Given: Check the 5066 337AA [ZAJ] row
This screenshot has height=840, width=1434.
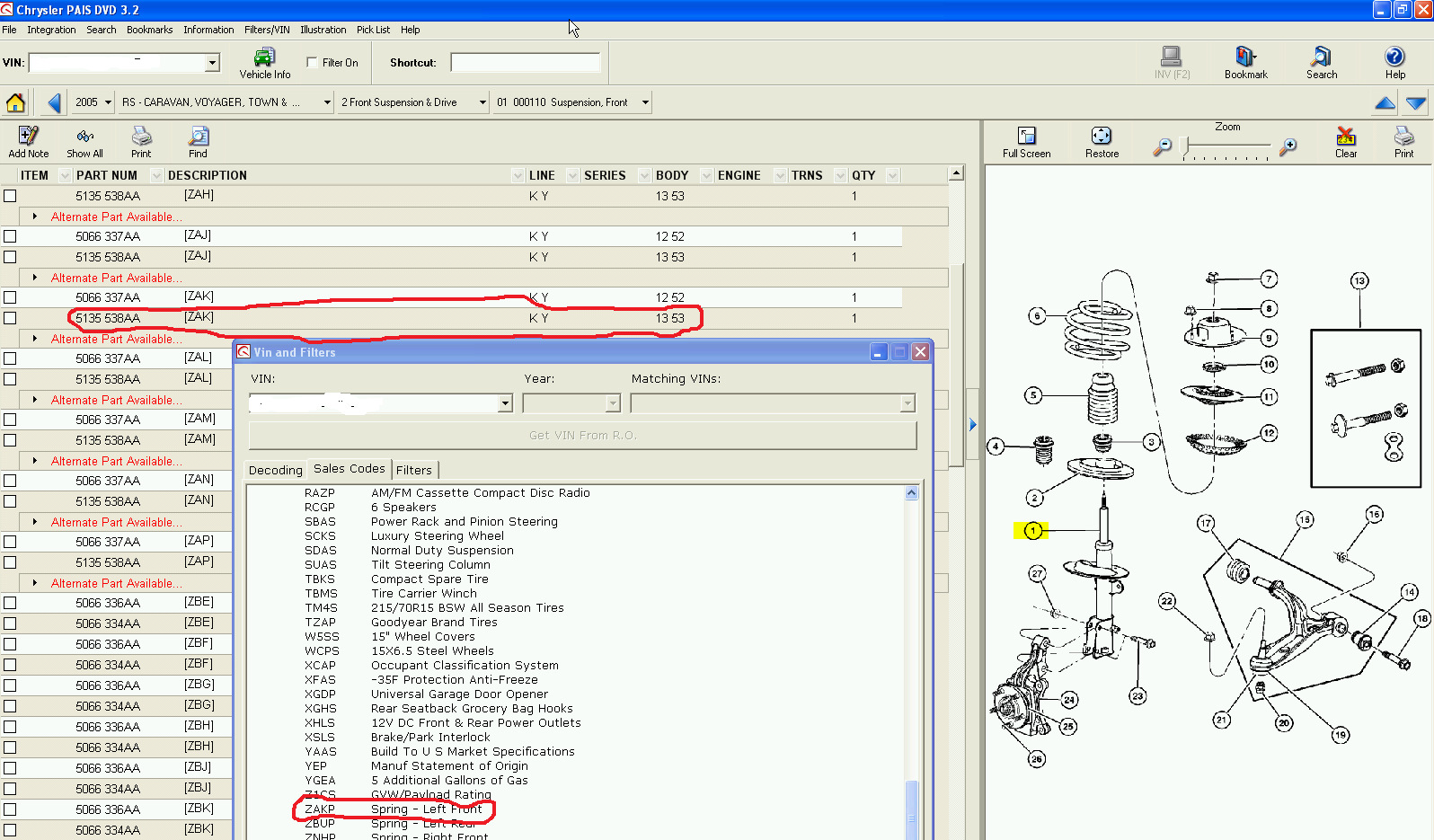Looking at the screenshot, I should [10, 236].
